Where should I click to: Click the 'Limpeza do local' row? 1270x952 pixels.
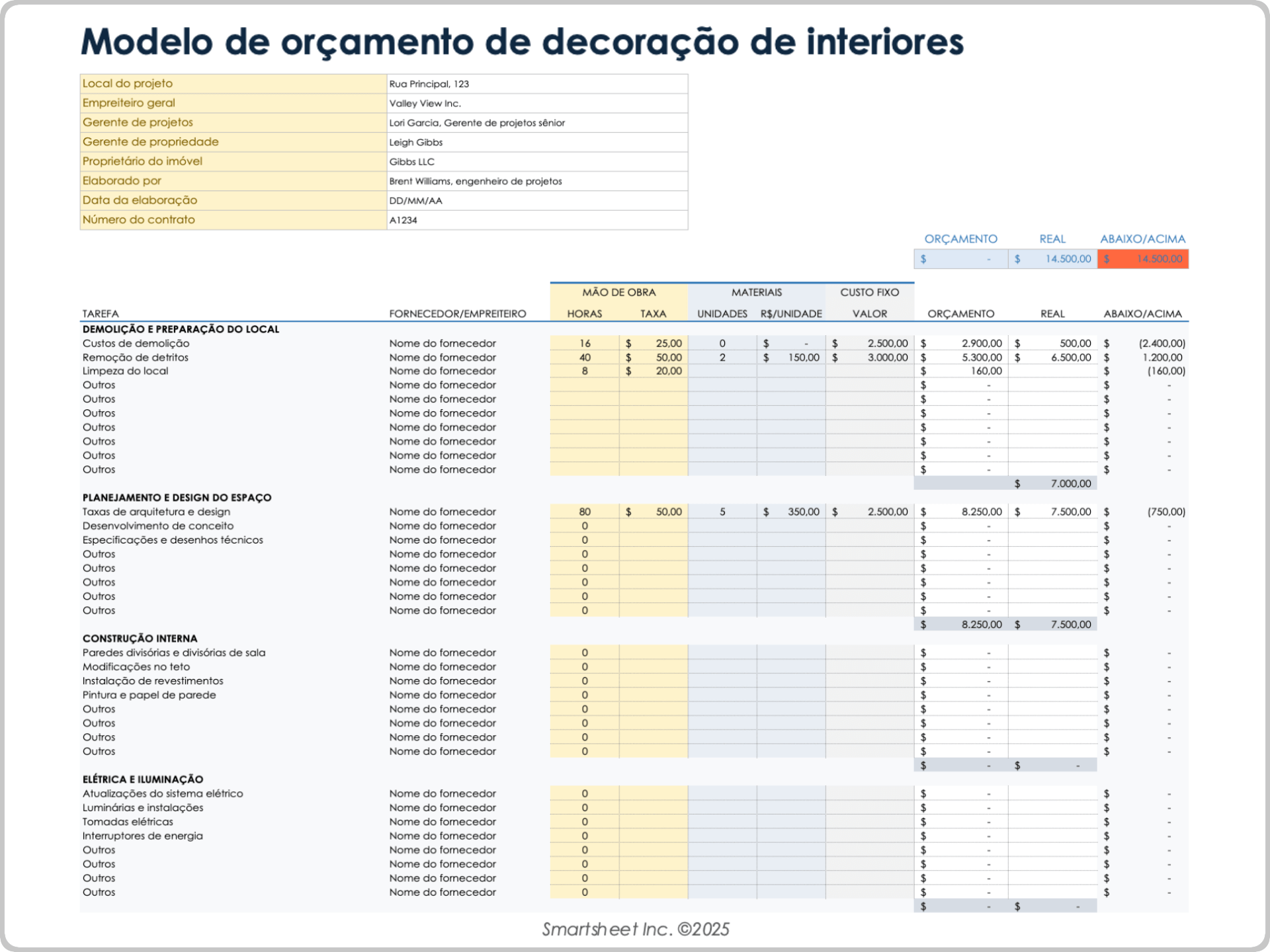point(125,372)
